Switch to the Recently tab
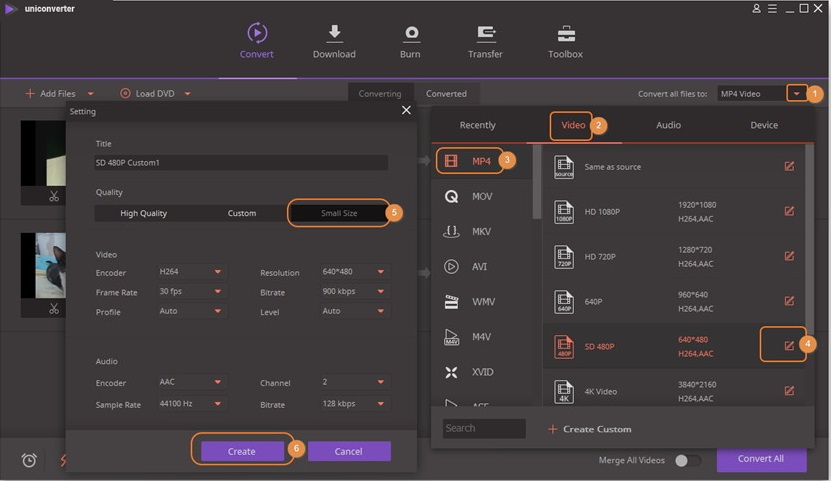The height and width of the screenshot is (481, 831). 478,125
